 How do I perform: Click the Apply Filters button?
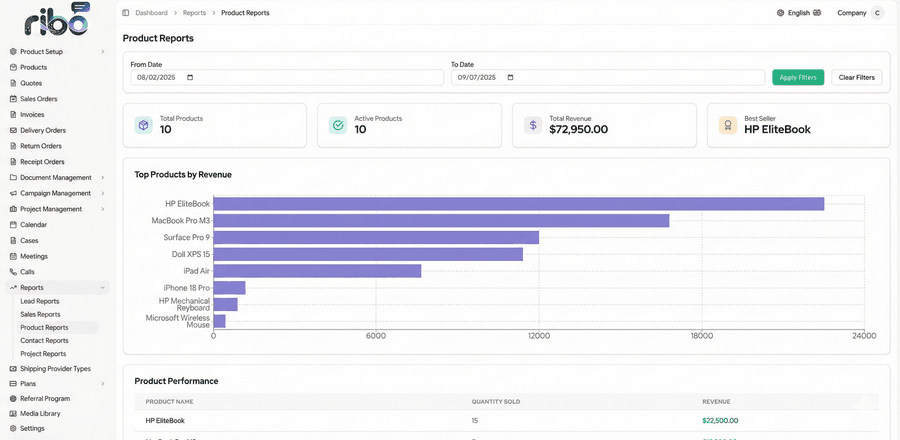[x=798, y=77]
